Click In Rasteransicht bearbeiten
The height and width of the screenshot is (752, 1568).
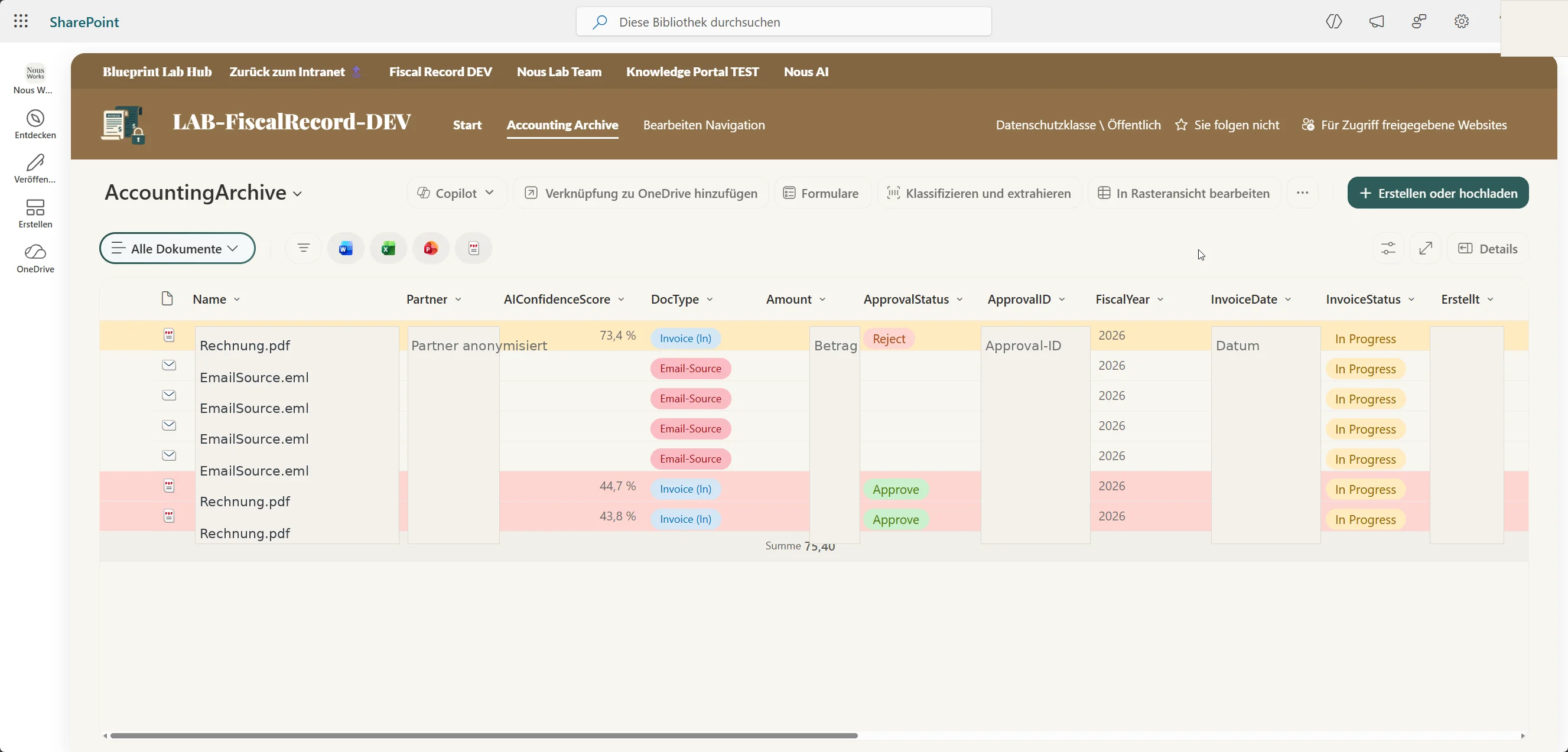[x=1184, y=193]
